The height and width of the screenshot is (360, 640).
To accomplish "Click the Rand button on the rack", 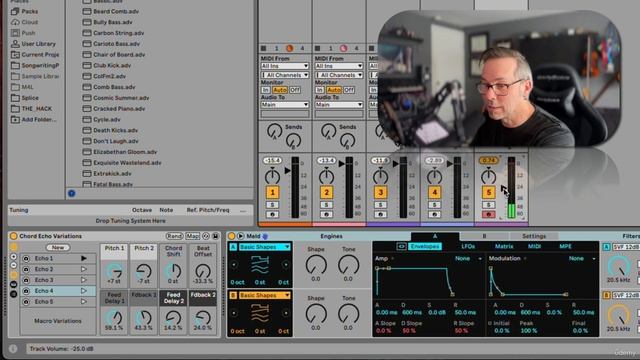I will click(174, 236).
